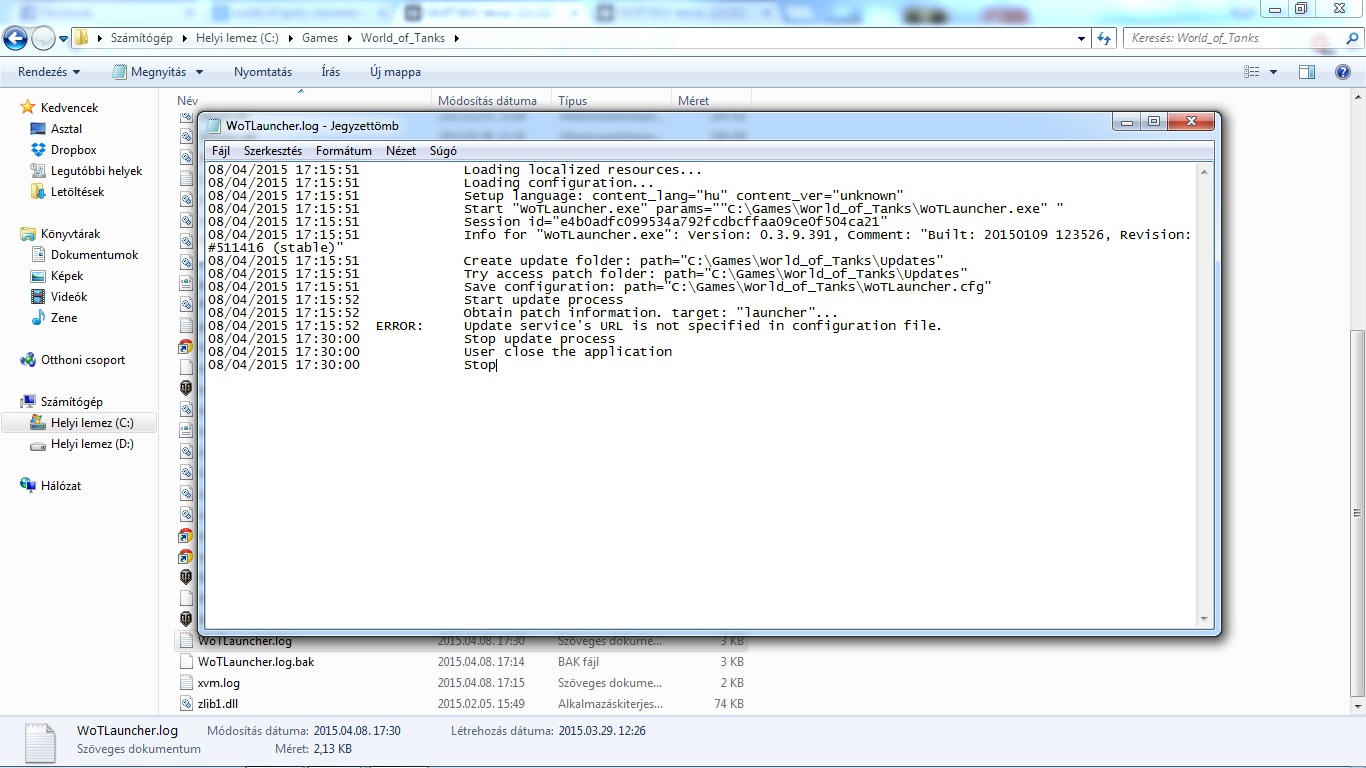Viewport: 1366px width, 768px height.
Task: Open the Hálózat network location
Action: click(60, 486)
